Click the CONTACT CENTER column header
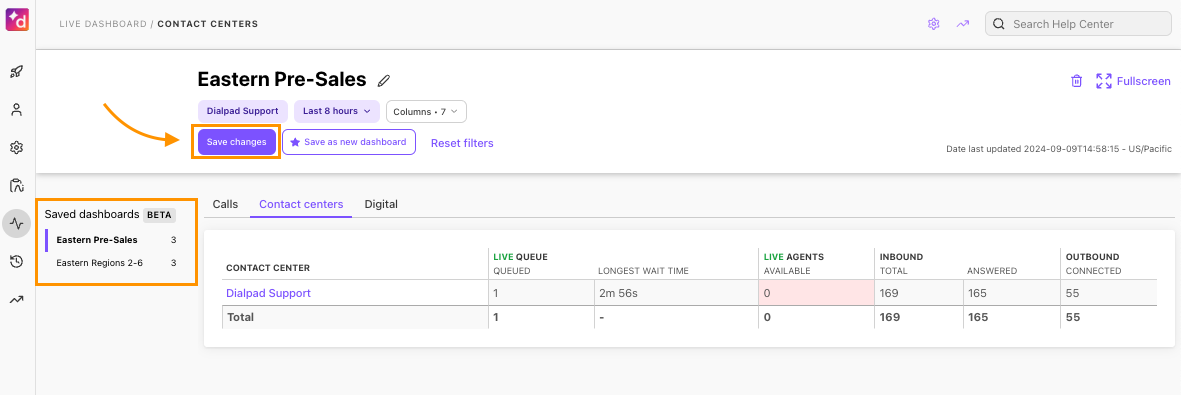This screenshot has height=395, width=1181. coord(268,268)
